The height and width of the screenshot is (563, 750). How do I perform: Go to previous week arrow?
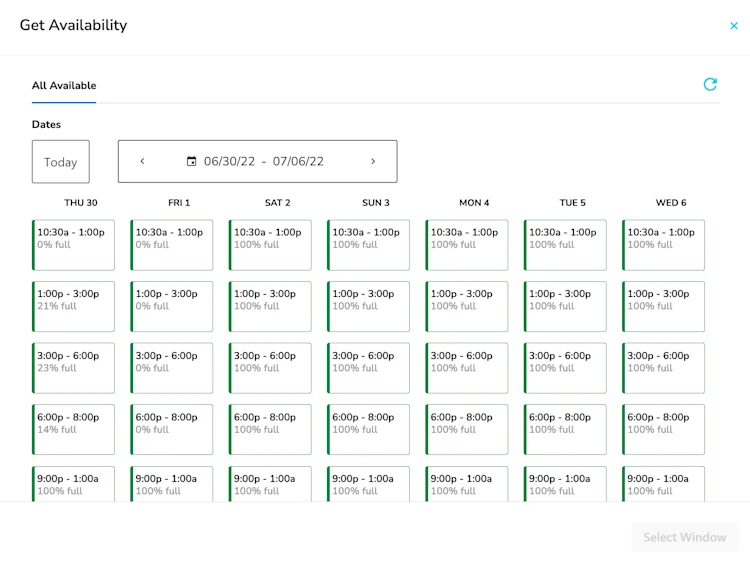142,161
